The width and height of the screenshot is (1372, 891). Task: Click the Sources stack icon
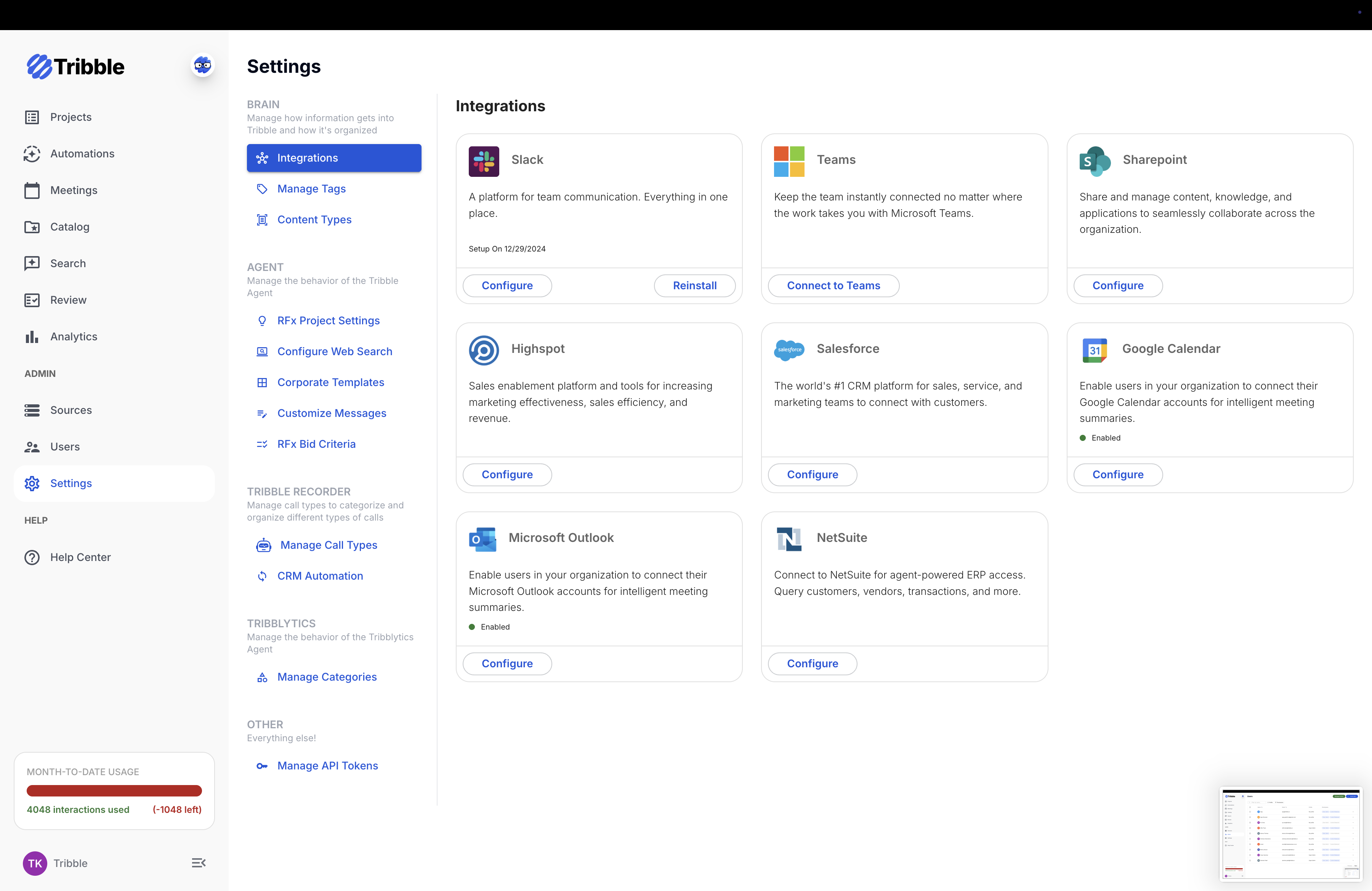(32, 410)
